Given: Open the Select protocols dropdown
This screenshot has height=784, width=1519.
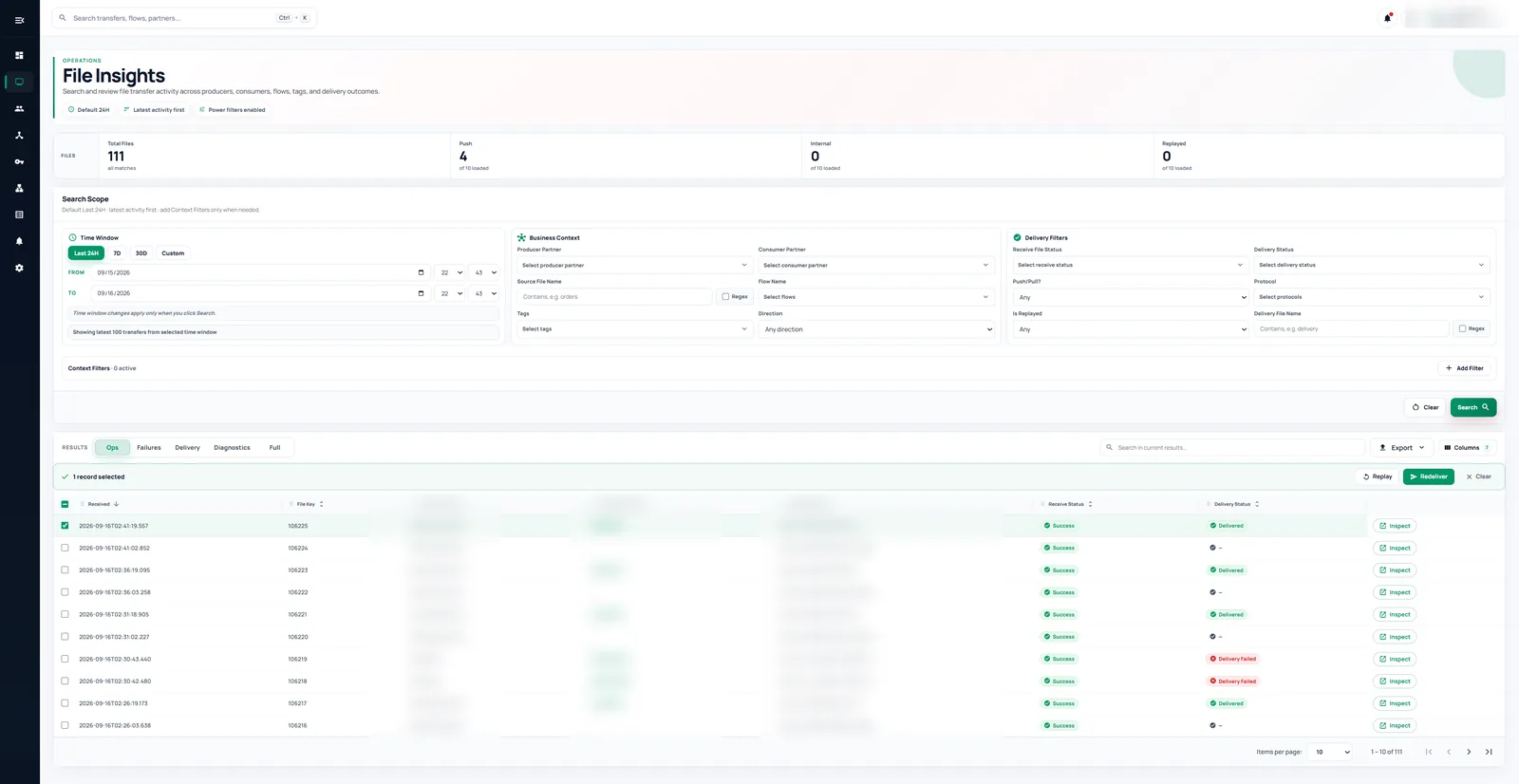Looking at the screenshot, I should coord(1372,297).
